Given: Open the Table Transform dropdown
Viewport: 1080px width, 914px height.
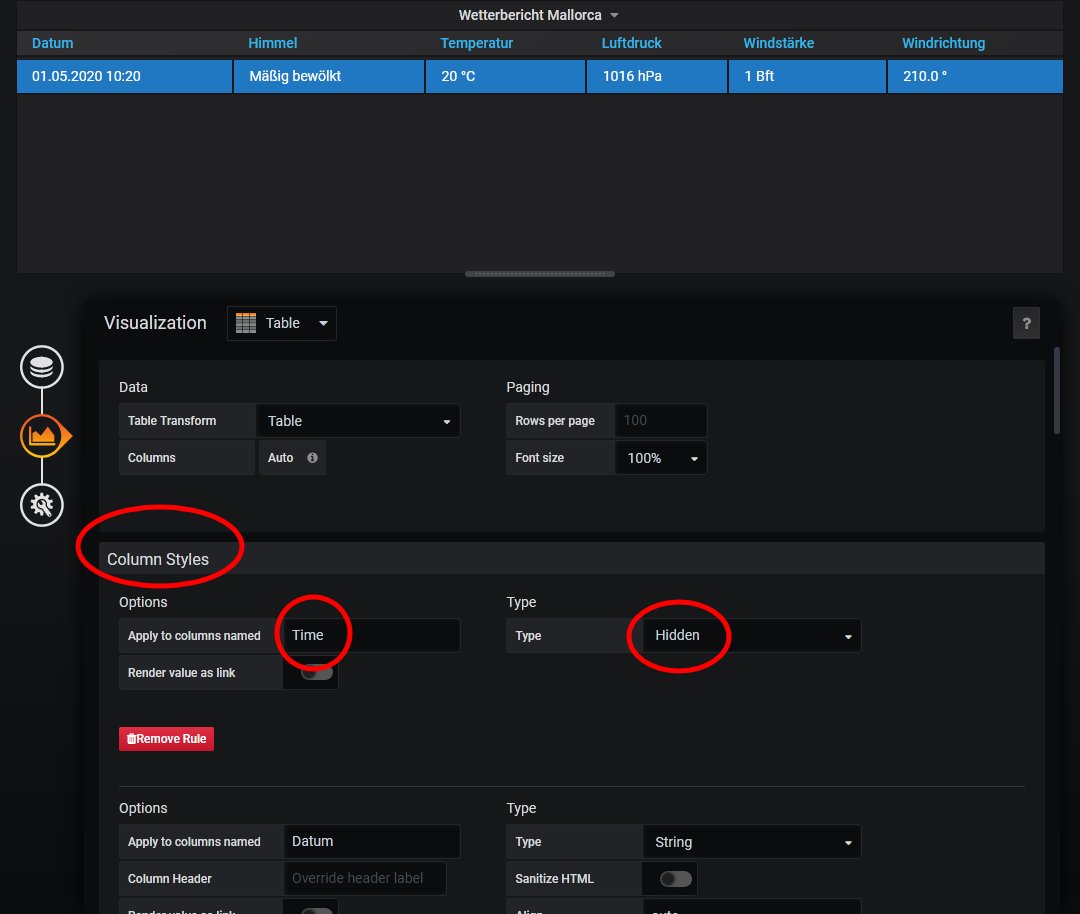Looking at the screenshot, I should (358, 421).
